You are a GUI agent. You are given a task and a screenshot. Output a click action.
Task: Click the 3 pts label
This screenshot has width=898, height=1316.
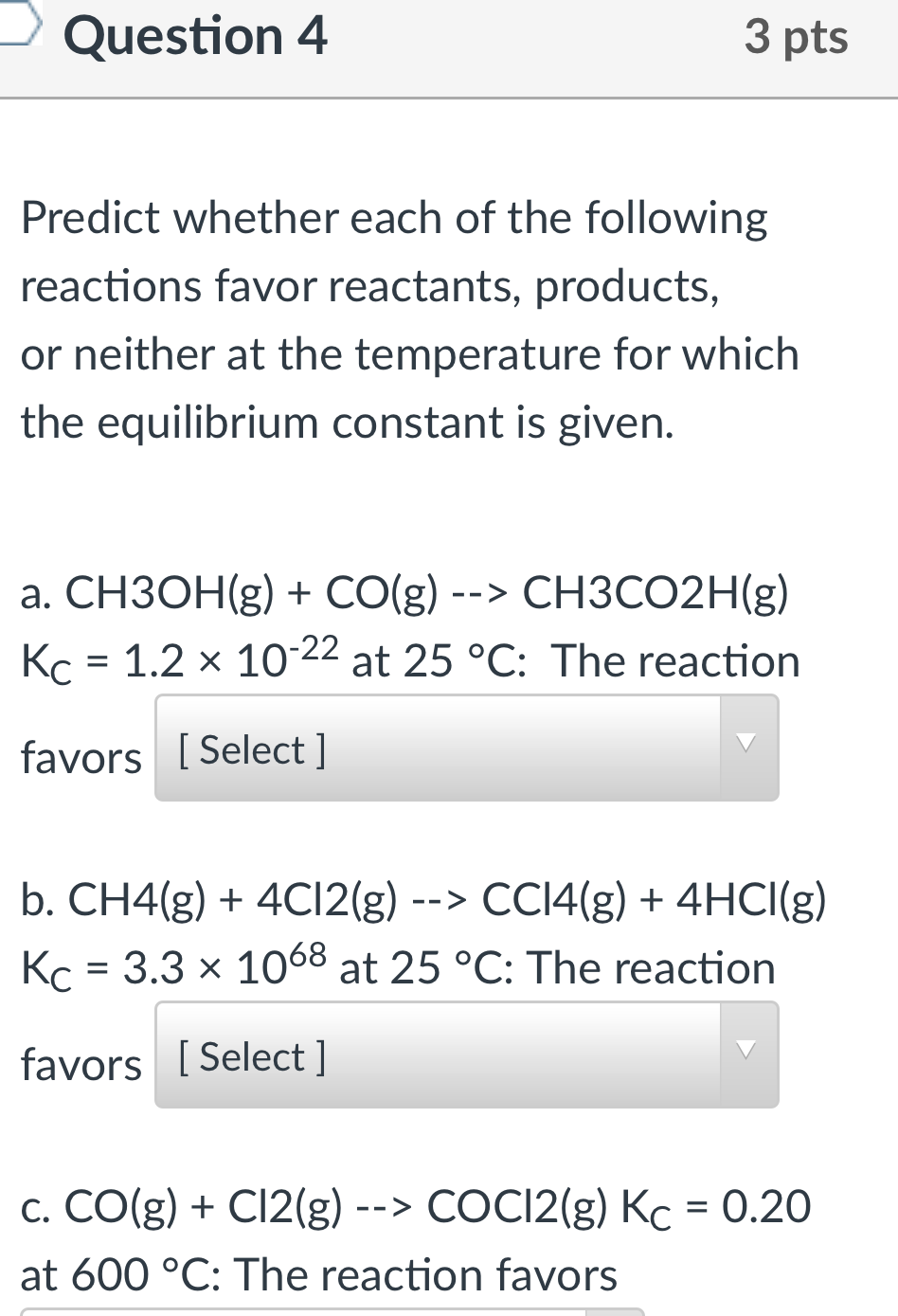[x=796, y=38]
